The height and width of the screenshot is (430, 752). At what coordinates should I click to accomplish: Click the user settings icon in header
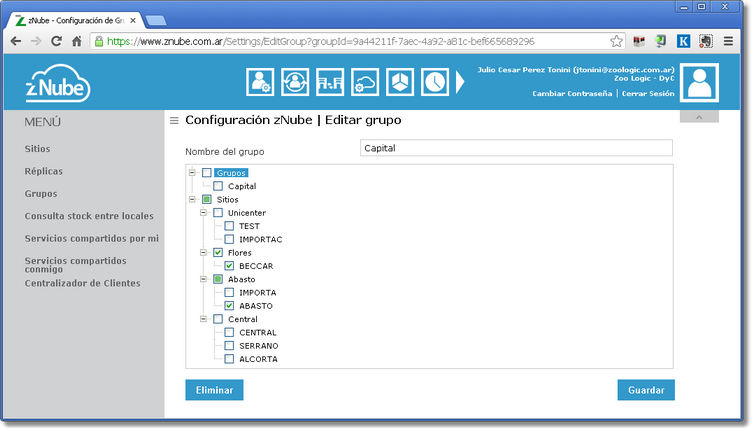(260, 82)
